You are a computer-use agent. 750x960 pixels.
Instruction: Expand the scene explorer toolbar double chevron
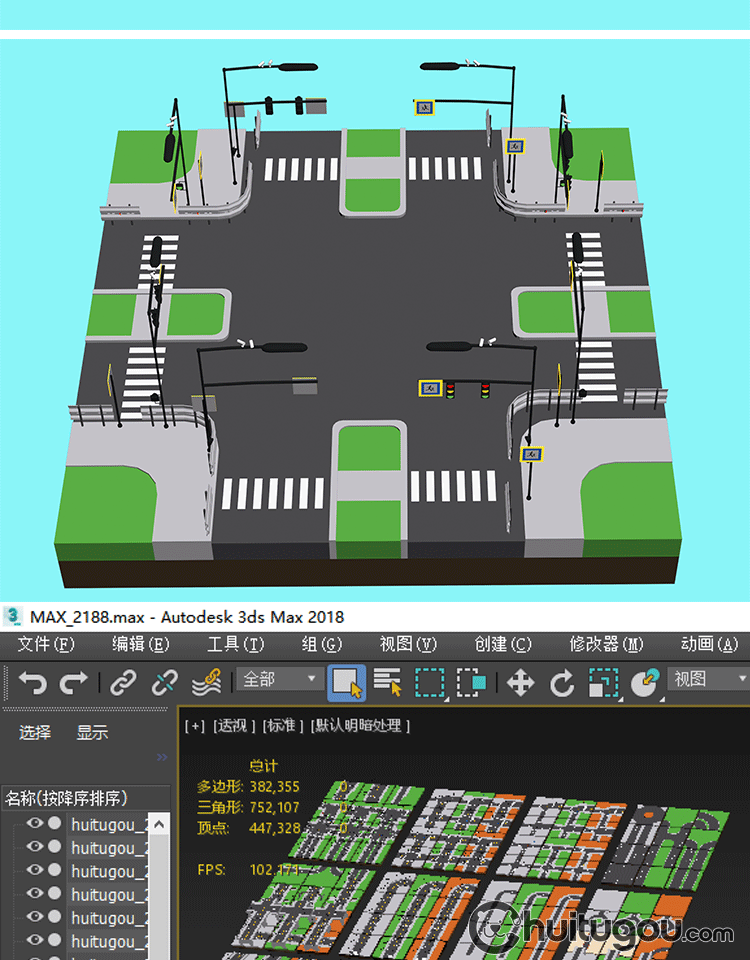pos(162,757)
